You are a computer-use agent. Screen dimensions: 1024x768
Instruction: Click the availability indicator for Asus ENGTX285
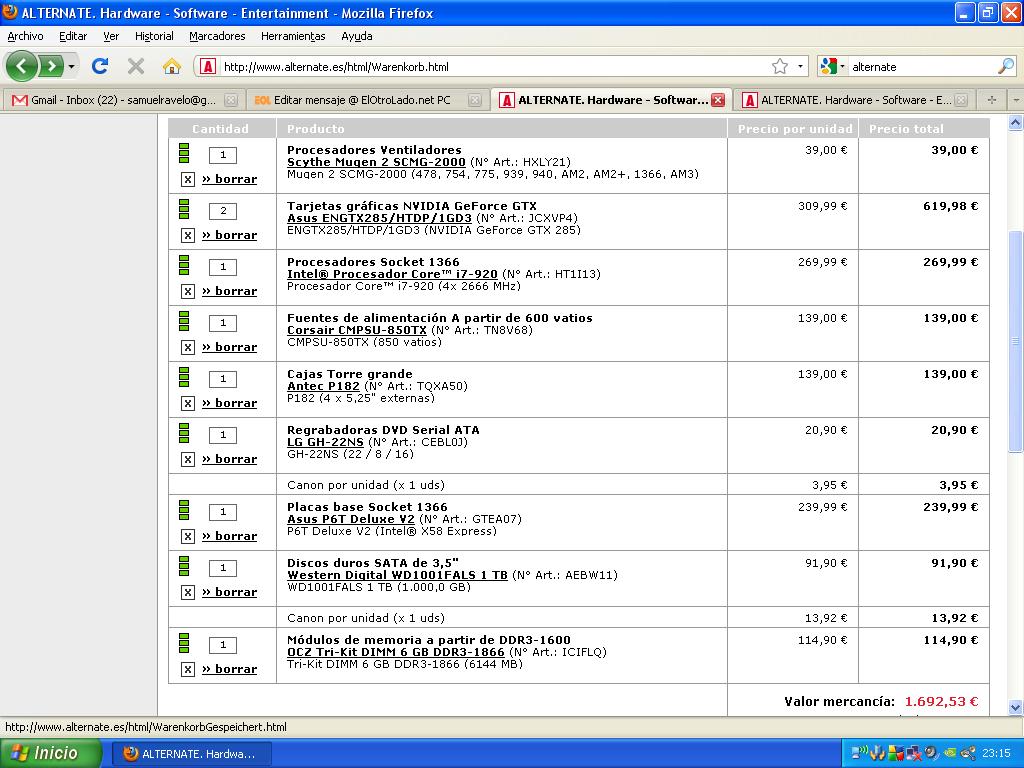coord(184,209)
